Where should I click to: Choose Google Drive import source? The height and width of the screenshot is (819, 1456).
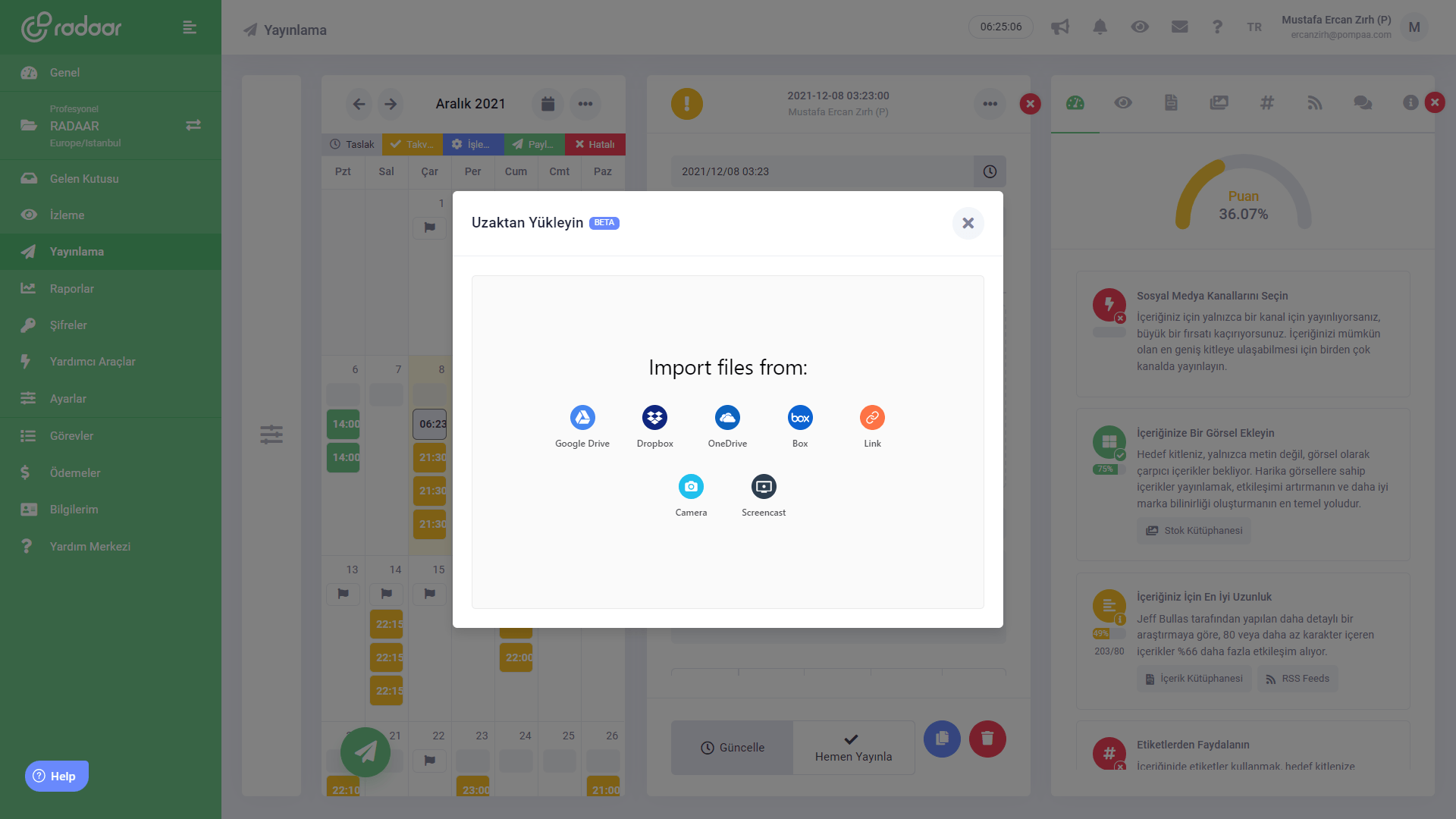click(x=582, y=419)
